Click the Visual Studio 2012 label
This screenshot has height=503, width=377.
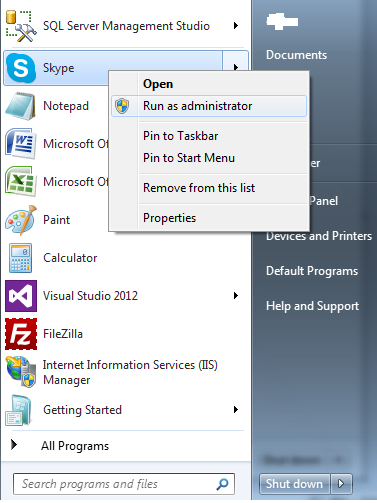[x=90, y=296]
